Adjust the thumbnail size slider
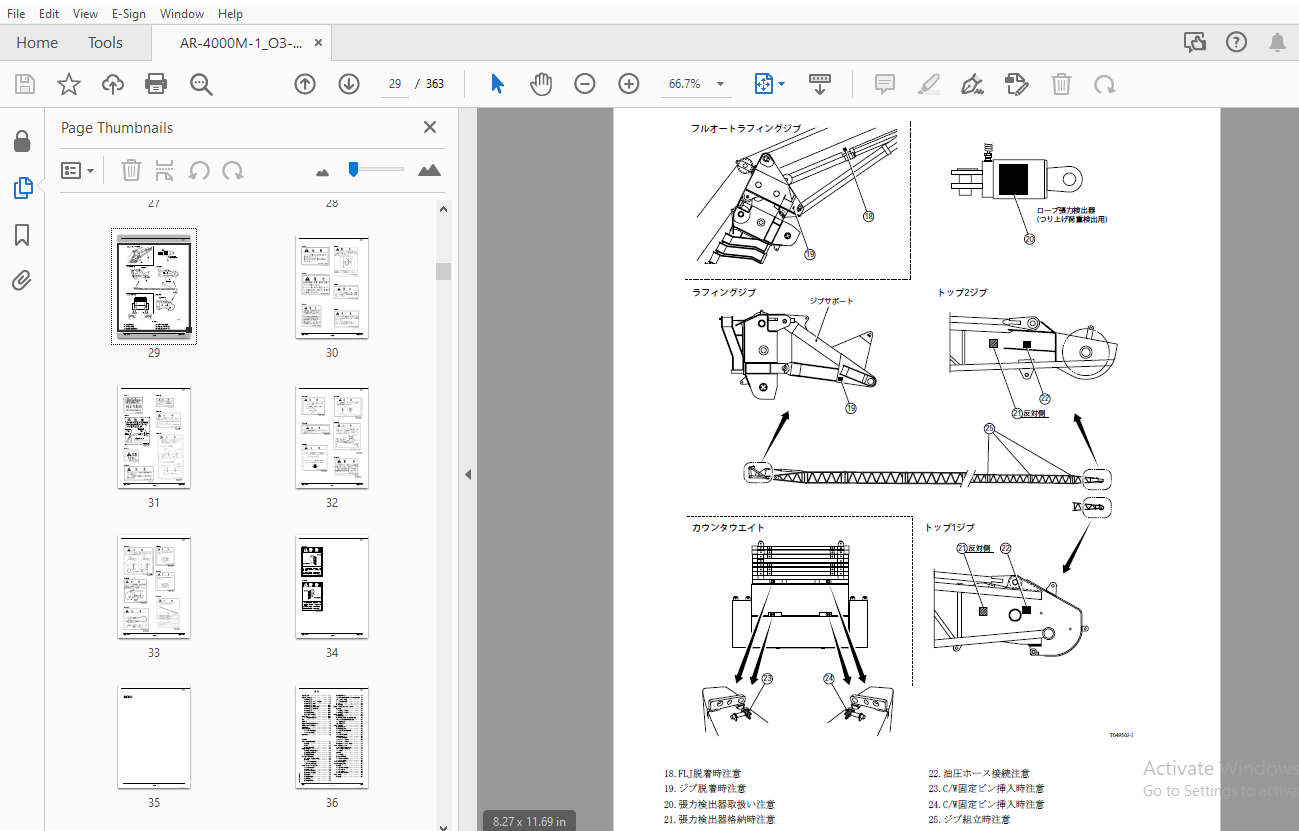1299x831 pixels. pos(377,170)
